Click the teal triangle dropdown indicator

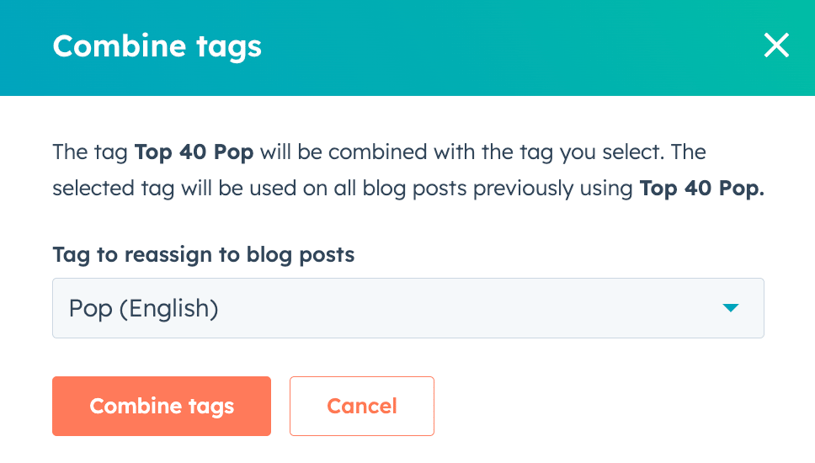click(731, 308)
